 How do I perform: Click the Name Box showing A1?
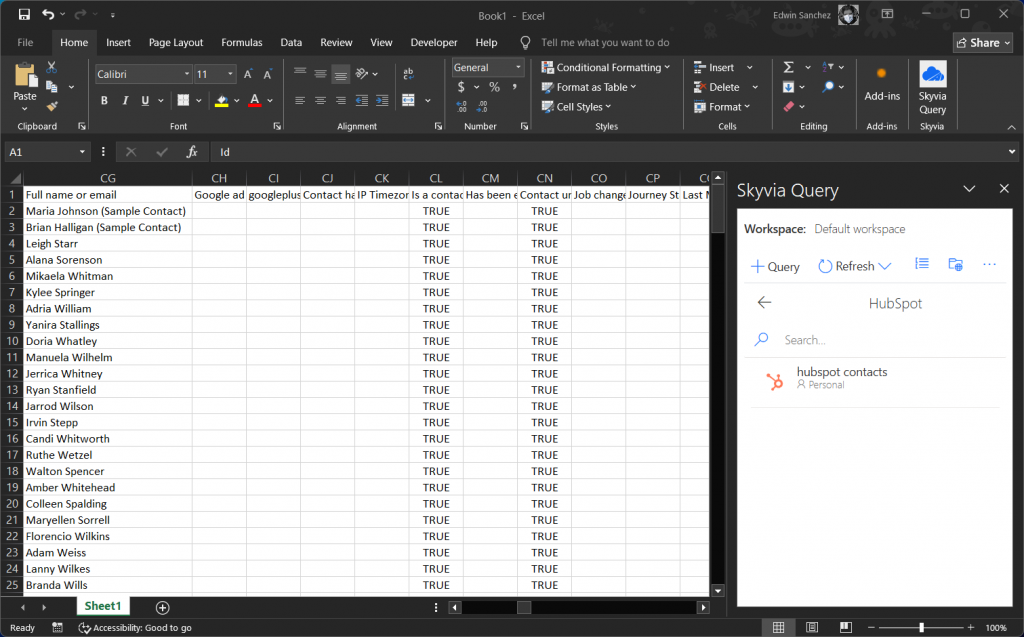click(x=47, y=152)
